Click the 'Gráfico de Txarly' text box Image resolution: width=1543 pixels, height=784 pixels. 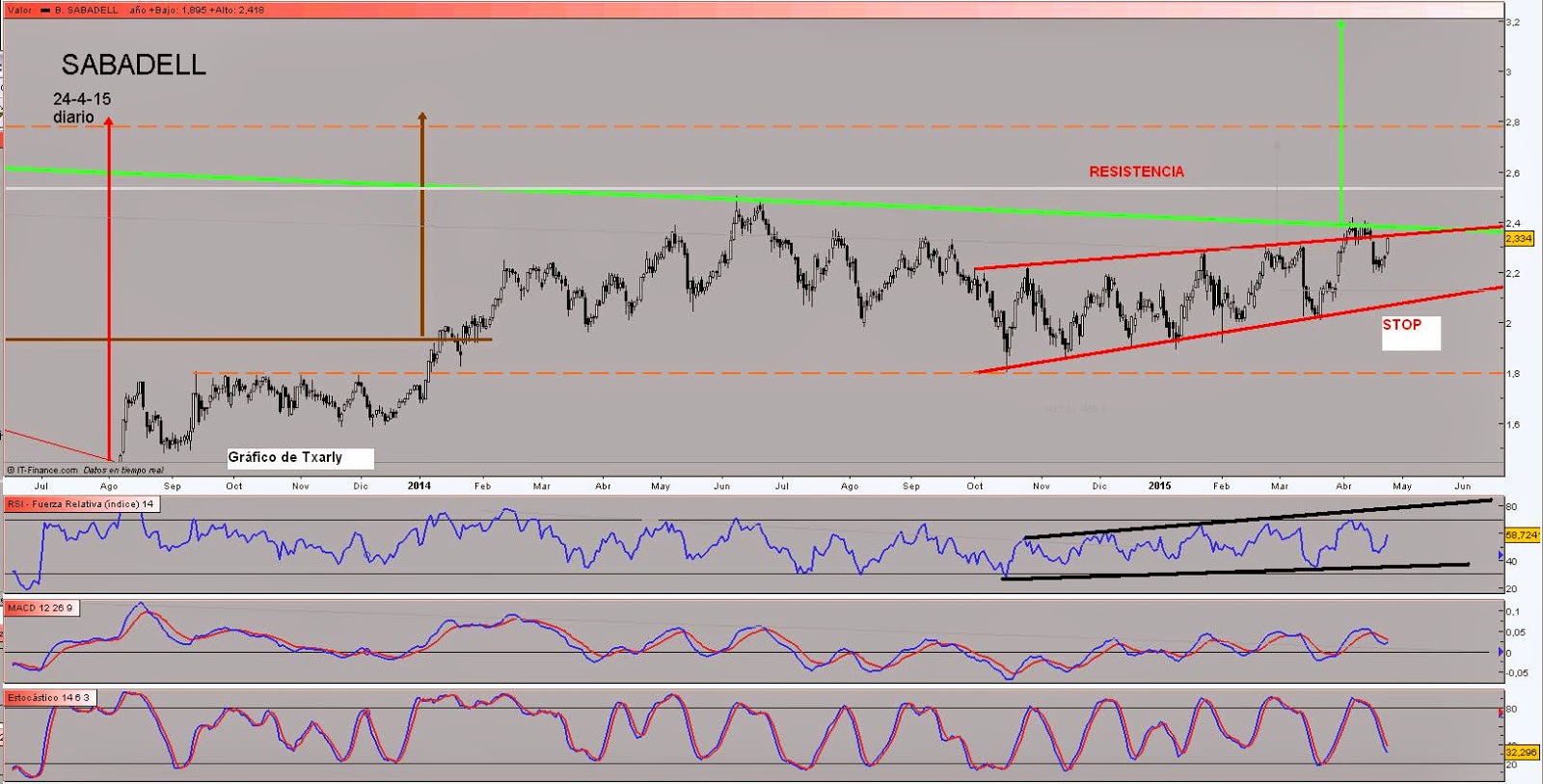(300, 457)
